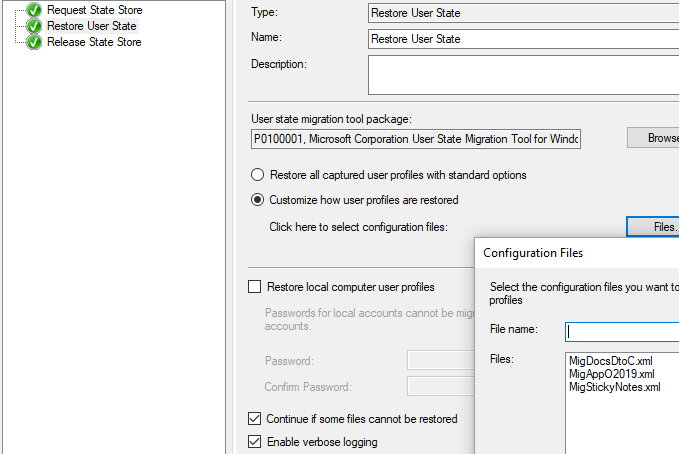This screenshot has height=454, width=679.
Task: Select the Request State Store step label
Action: 94,10
